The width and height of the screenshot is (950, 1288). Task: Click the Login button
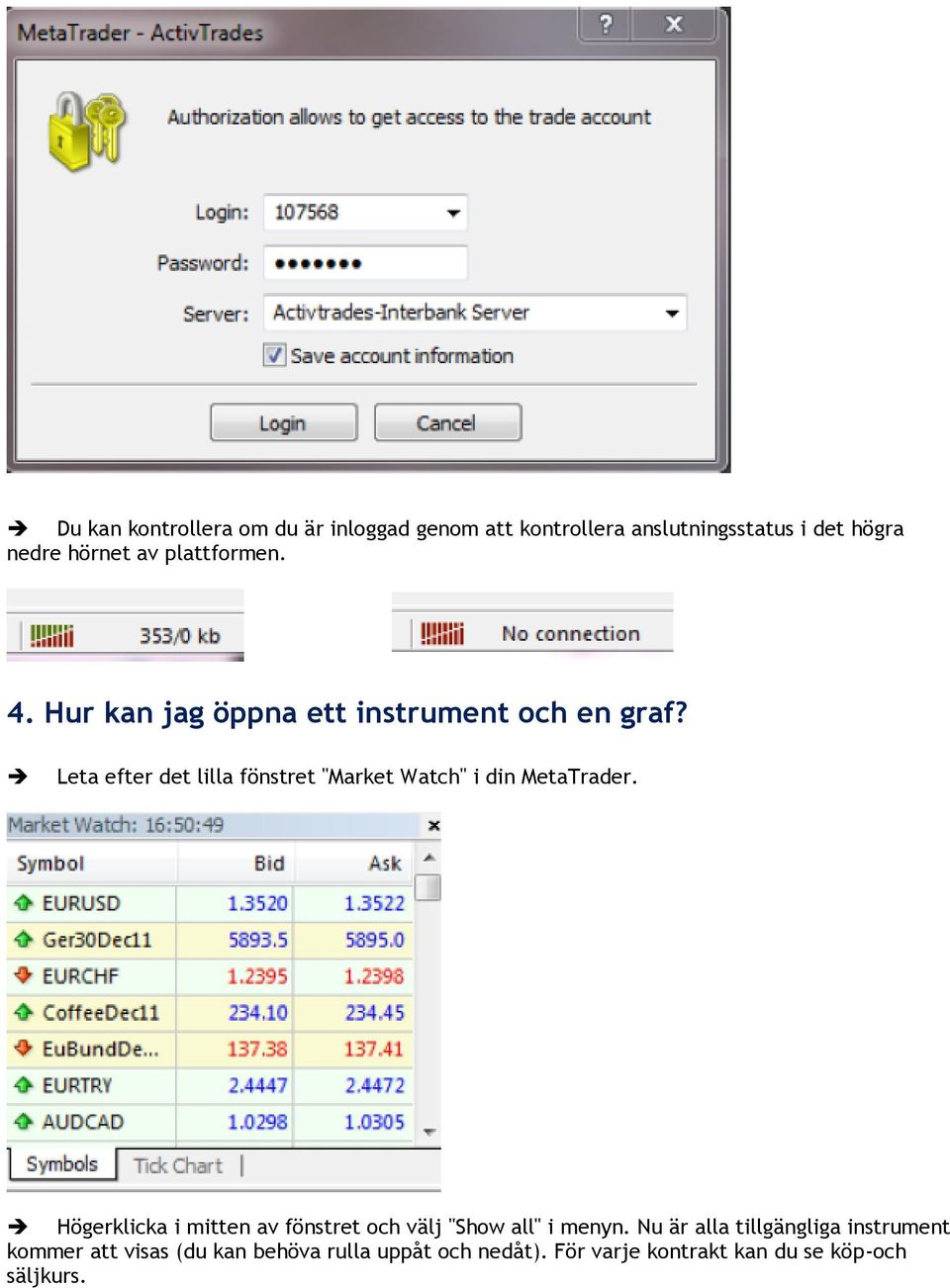coord(283,423)
